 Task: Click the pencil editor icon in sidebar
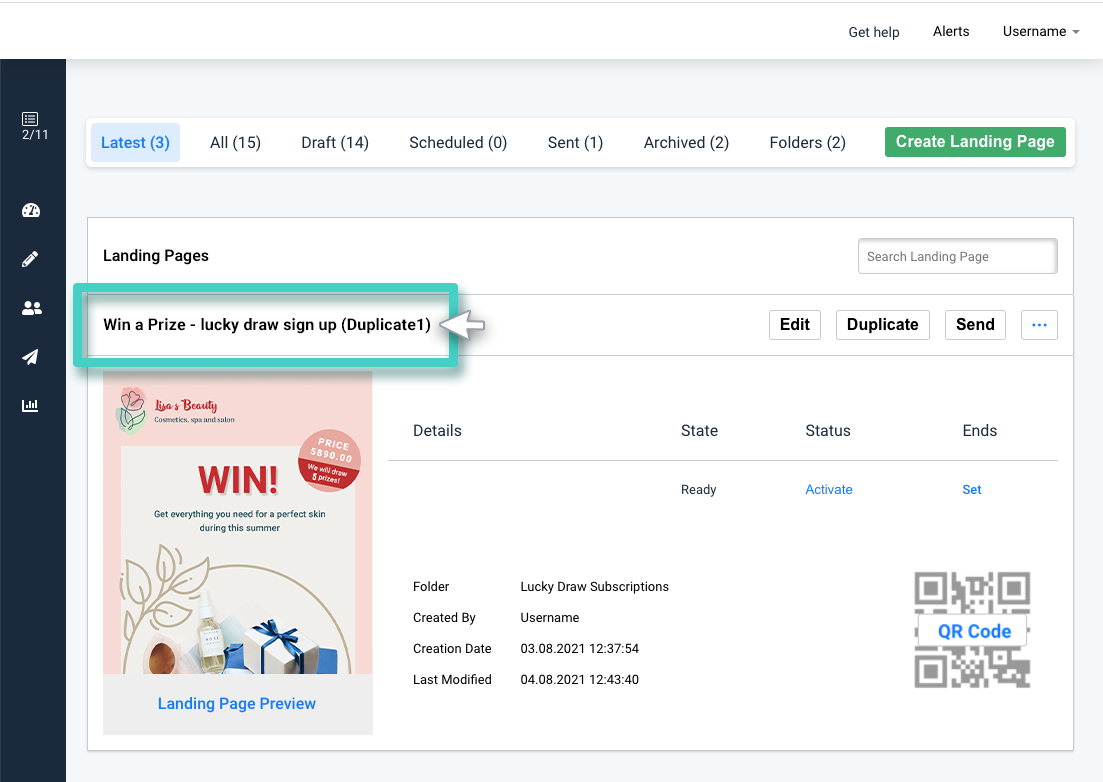[30, 259]
